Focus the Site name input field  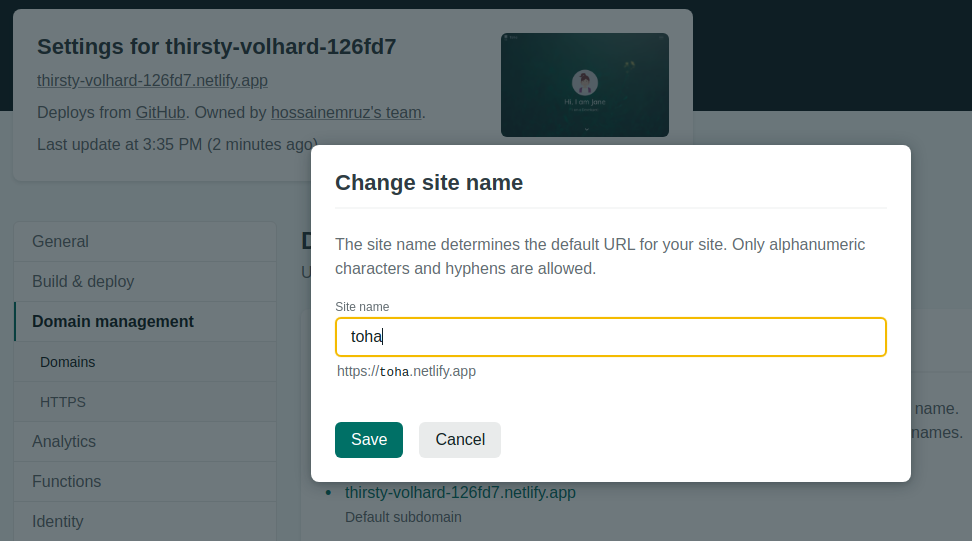(610, 337)
